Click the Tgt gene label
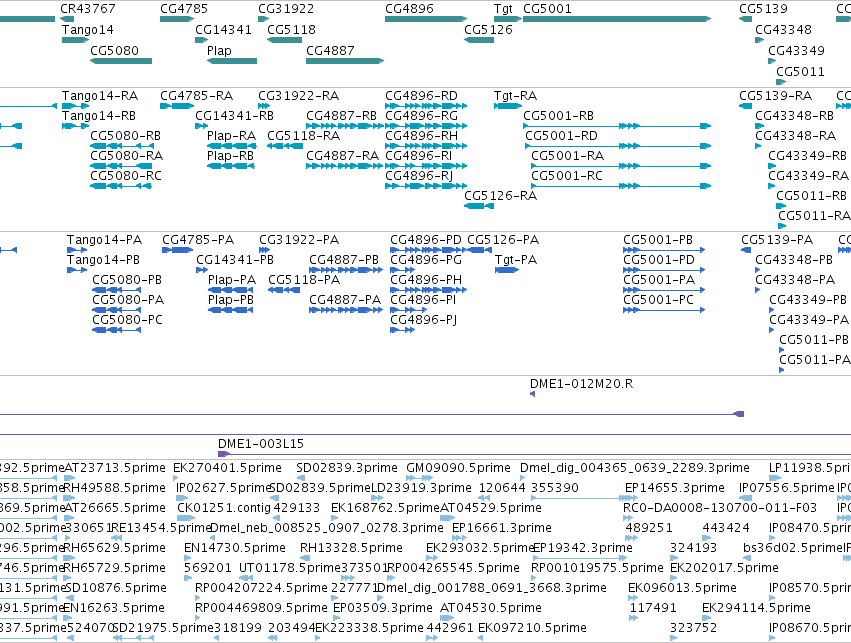Image resolution: width=851 pixels, height=643 pixels. click(503, 9)
